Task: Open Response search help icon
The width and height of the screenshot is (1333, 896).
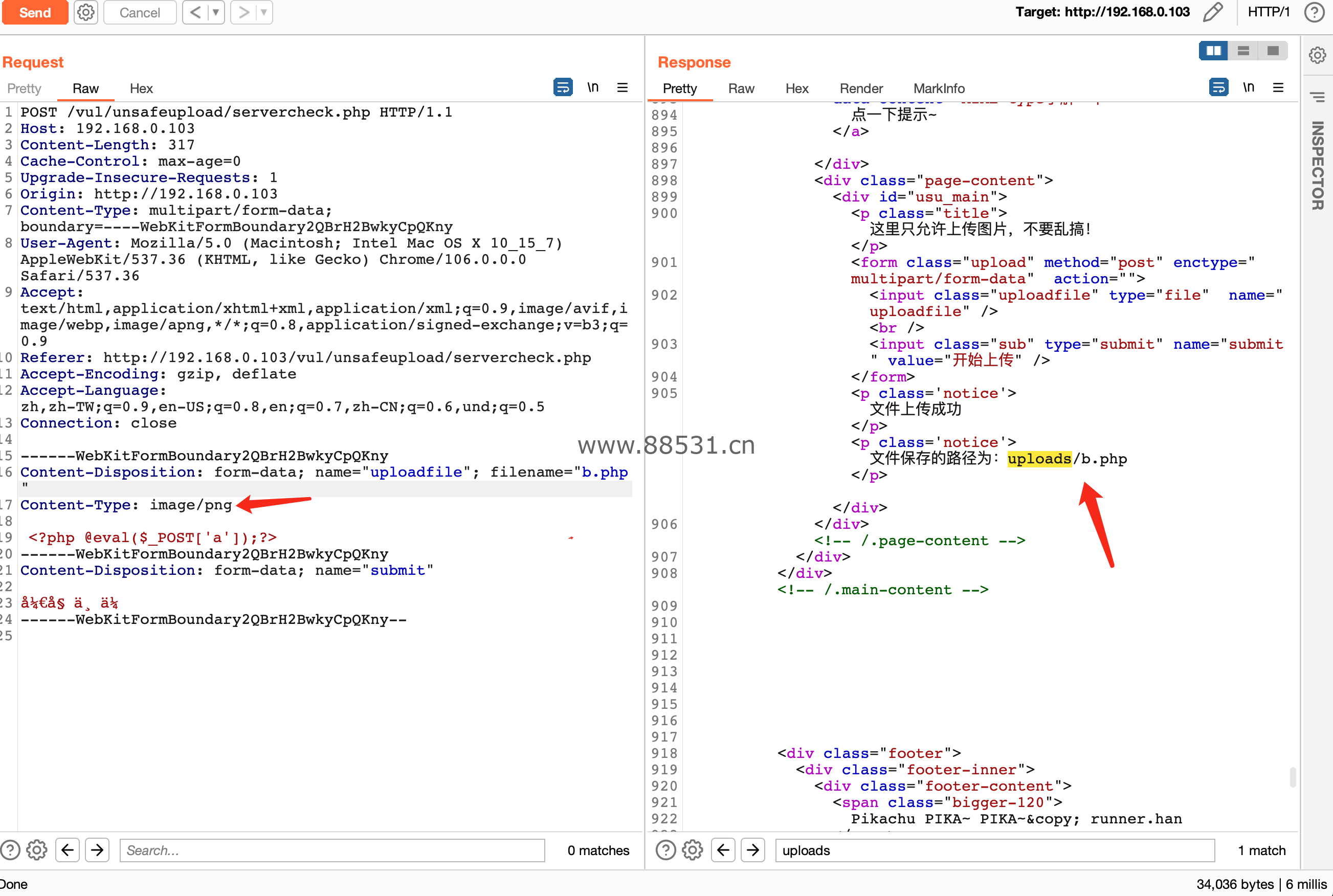Action: click(x=665, y=850)
